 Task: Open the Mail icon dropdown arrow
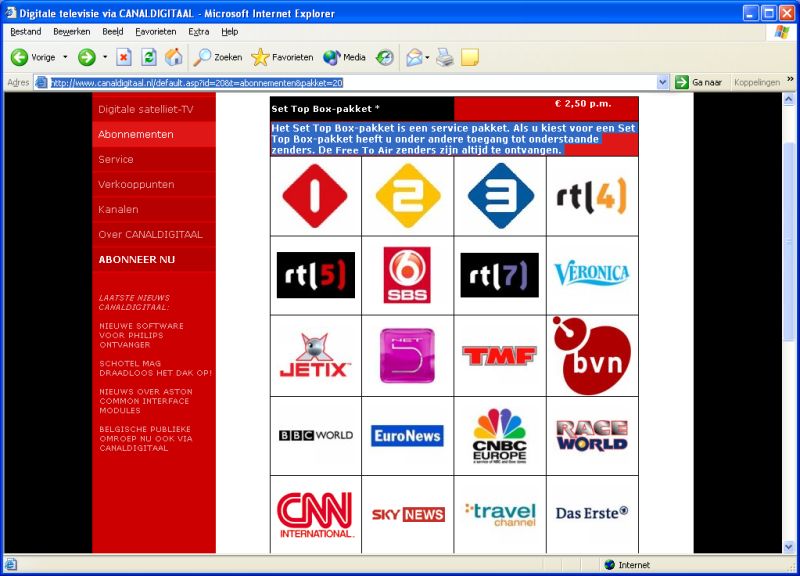tap(428, 57)
